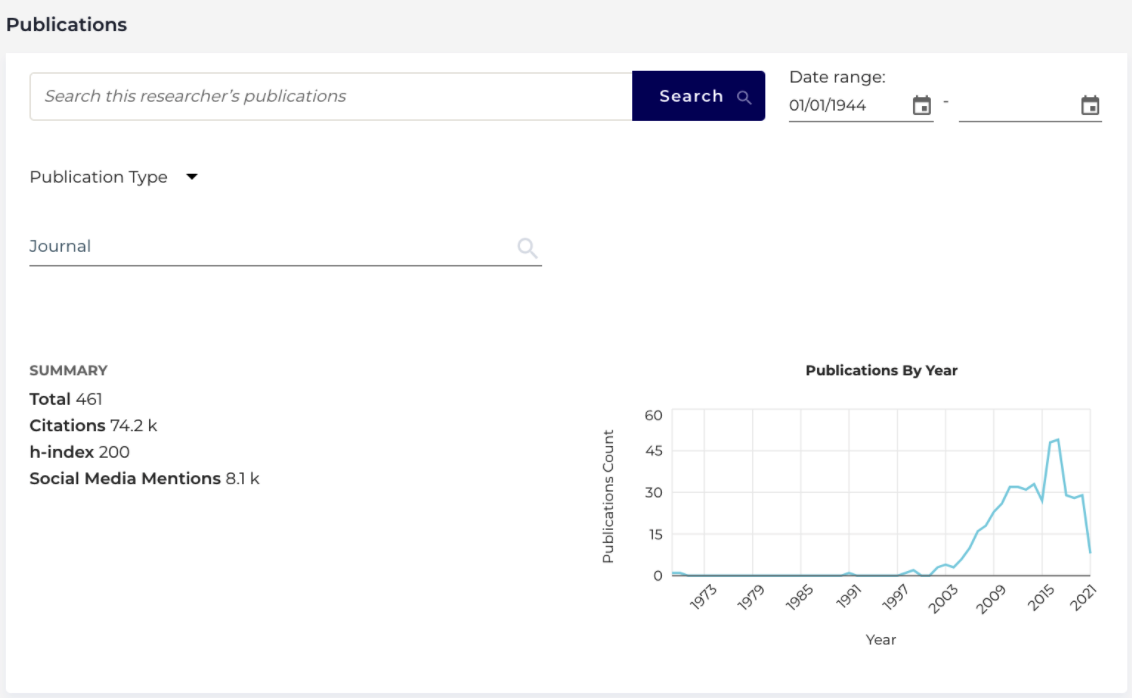Click the Publications Count axis label
This screenshot has height=698, width=1132.
pyautogui.click(x=608, y=497)
